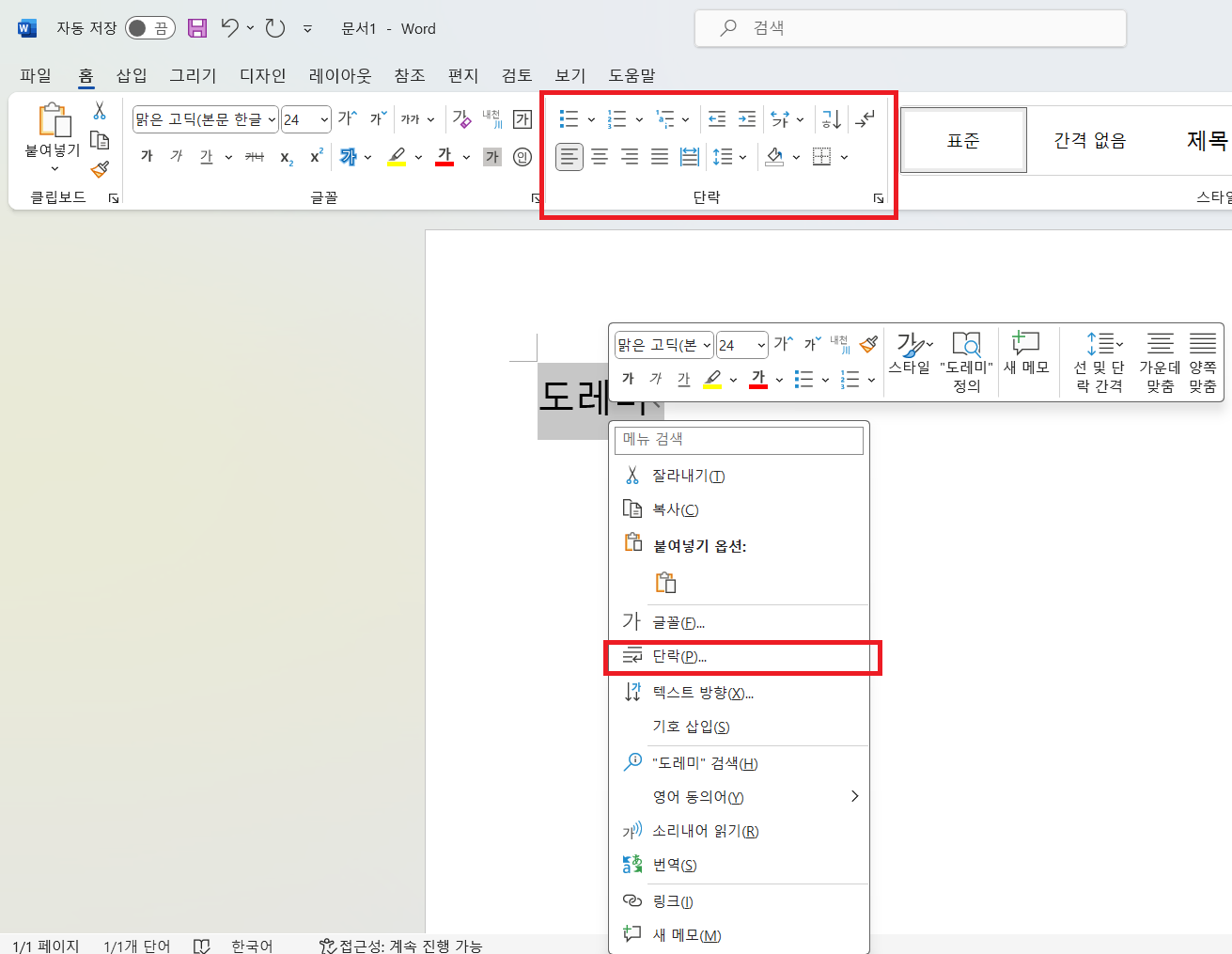Image resolution: width=1232 pixels, height=954 pixels.
Task: Open the ribbon font name dropdown
Action: [x=273, y=119]
